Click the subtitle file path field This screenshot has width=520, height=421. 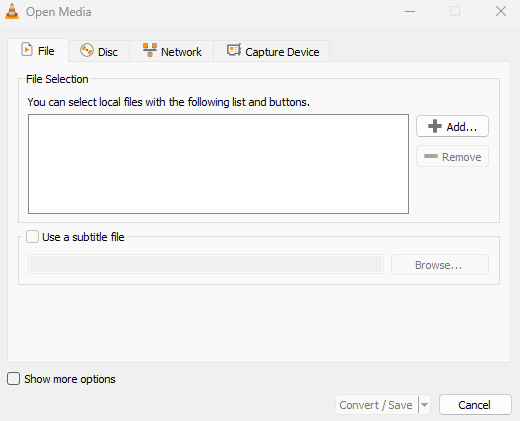pyautogui.click(x=206, y=265)
